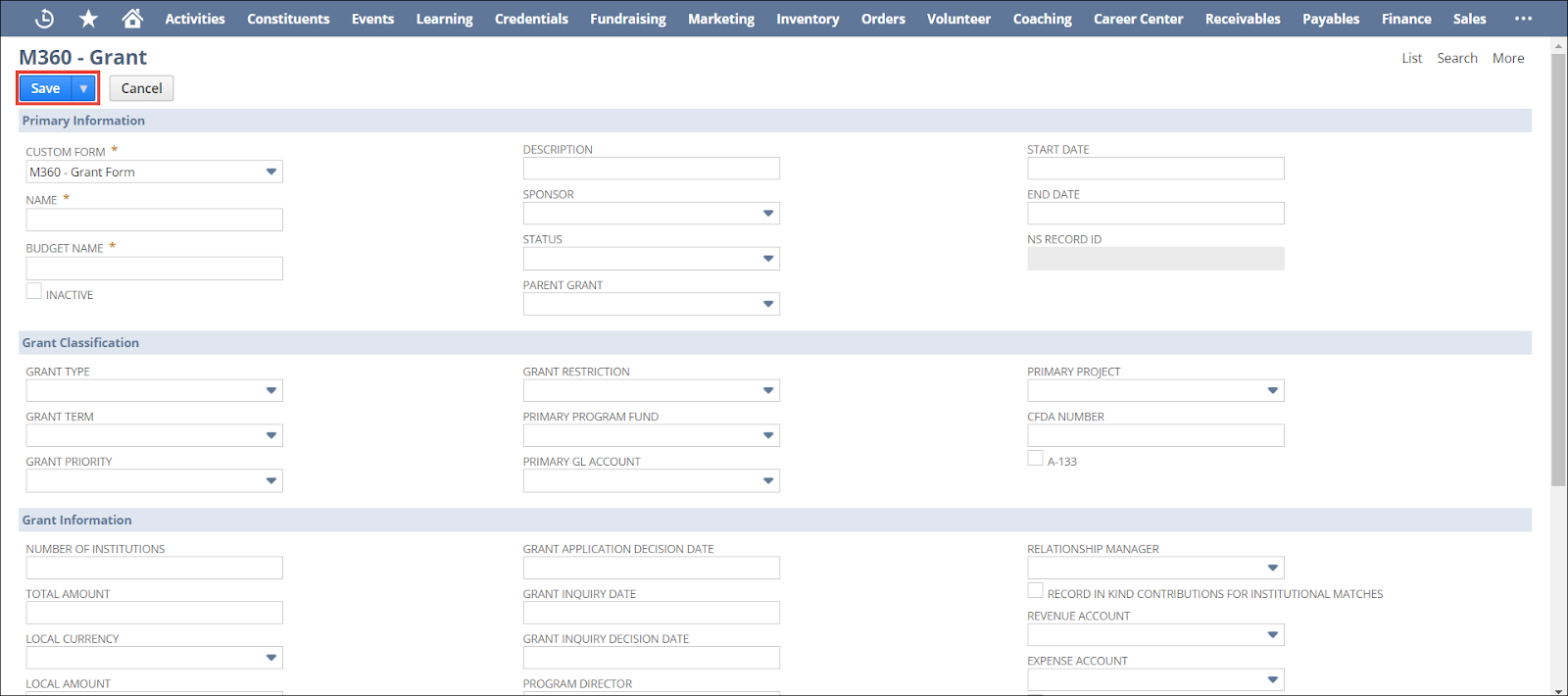The height and width of the screenshot is (696, 1568).
Task: Expand the Custom Form dropdown
Action: pyautogui.click(x=271, y=173)
